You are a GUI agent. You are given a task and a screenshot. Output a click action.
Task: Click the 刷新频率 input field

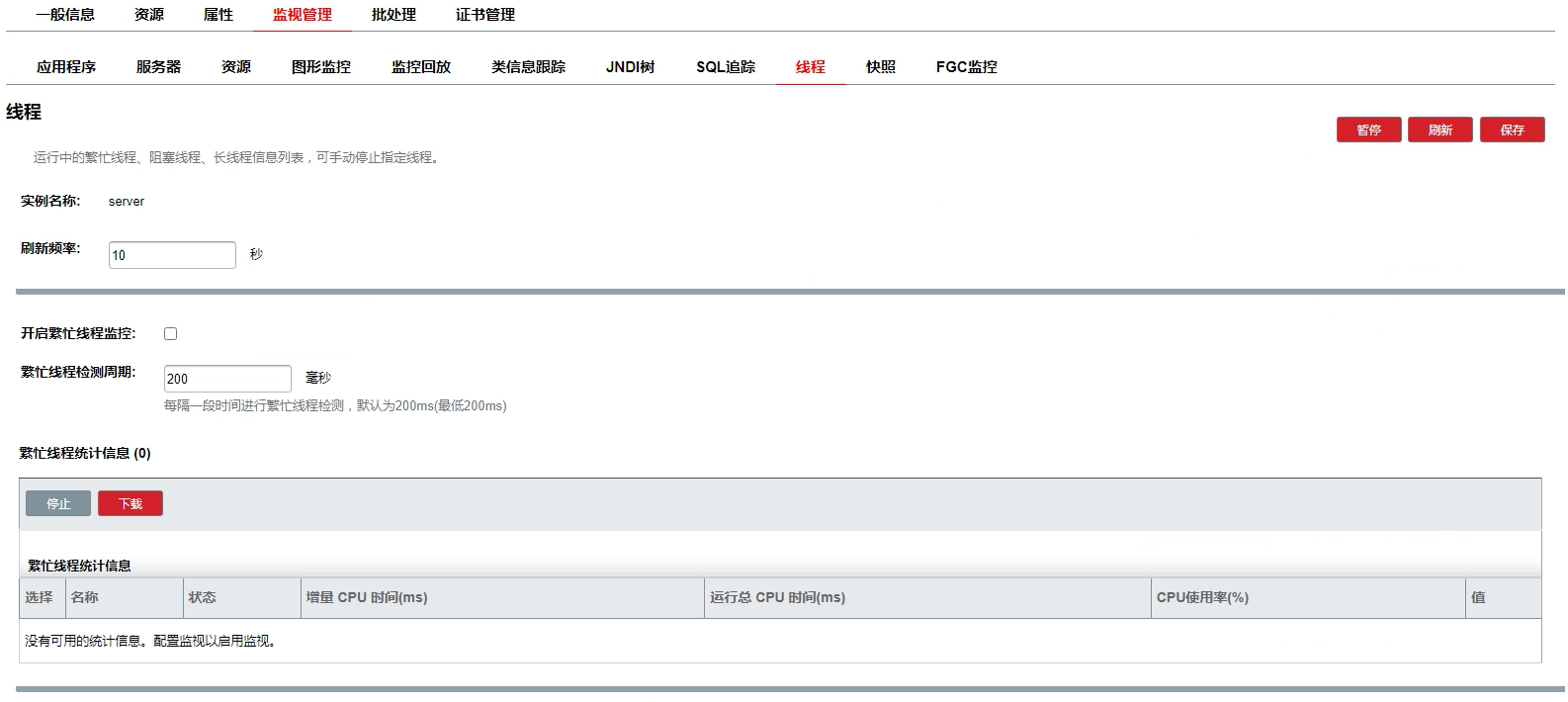[x=172, y=255]
